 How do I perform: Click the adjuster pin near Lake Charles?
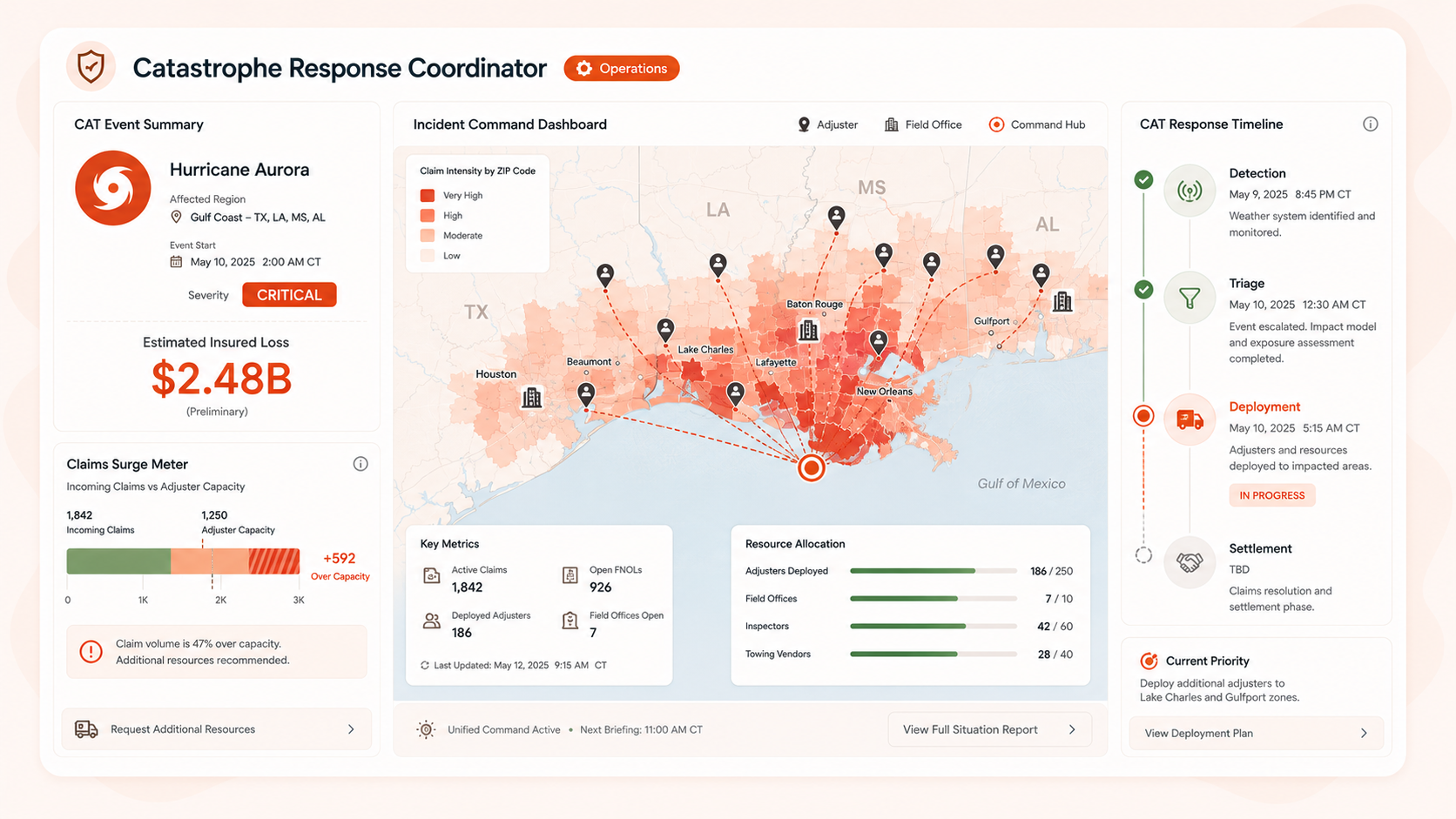[x=665, y=329]
